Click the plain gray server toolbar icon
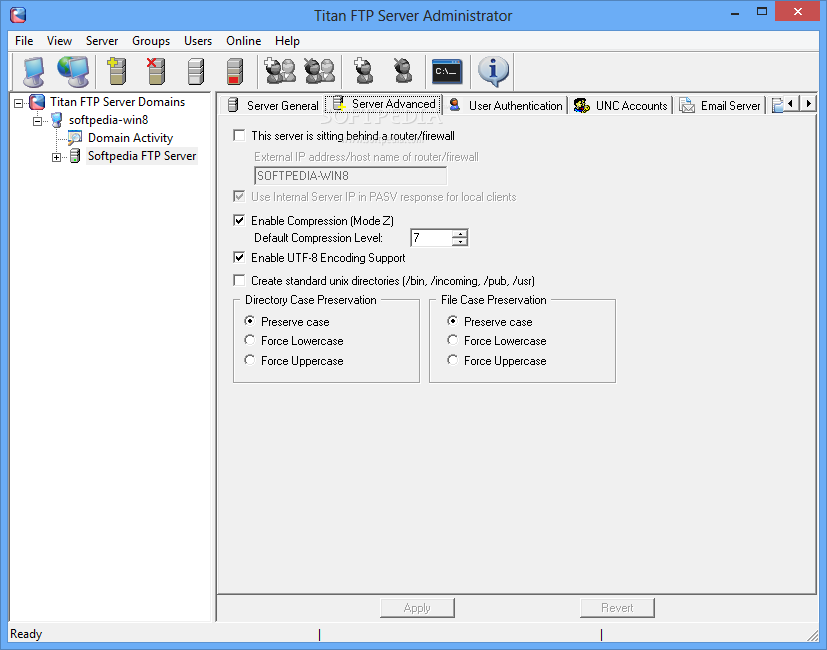 click(x=196, y=71)
